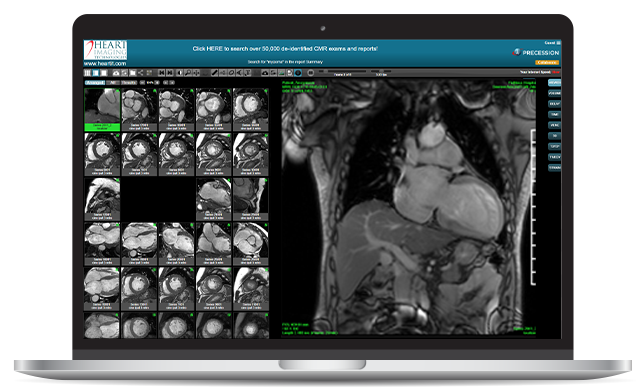Click the 'Search for myxoma' report summary link
644x392 pixels.
pos(285,62)
